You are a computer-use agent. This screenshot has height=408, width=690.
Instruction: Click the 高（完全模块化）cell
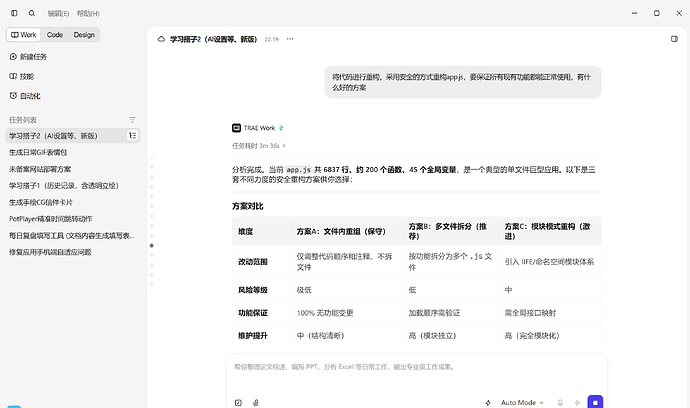[550, 336]
